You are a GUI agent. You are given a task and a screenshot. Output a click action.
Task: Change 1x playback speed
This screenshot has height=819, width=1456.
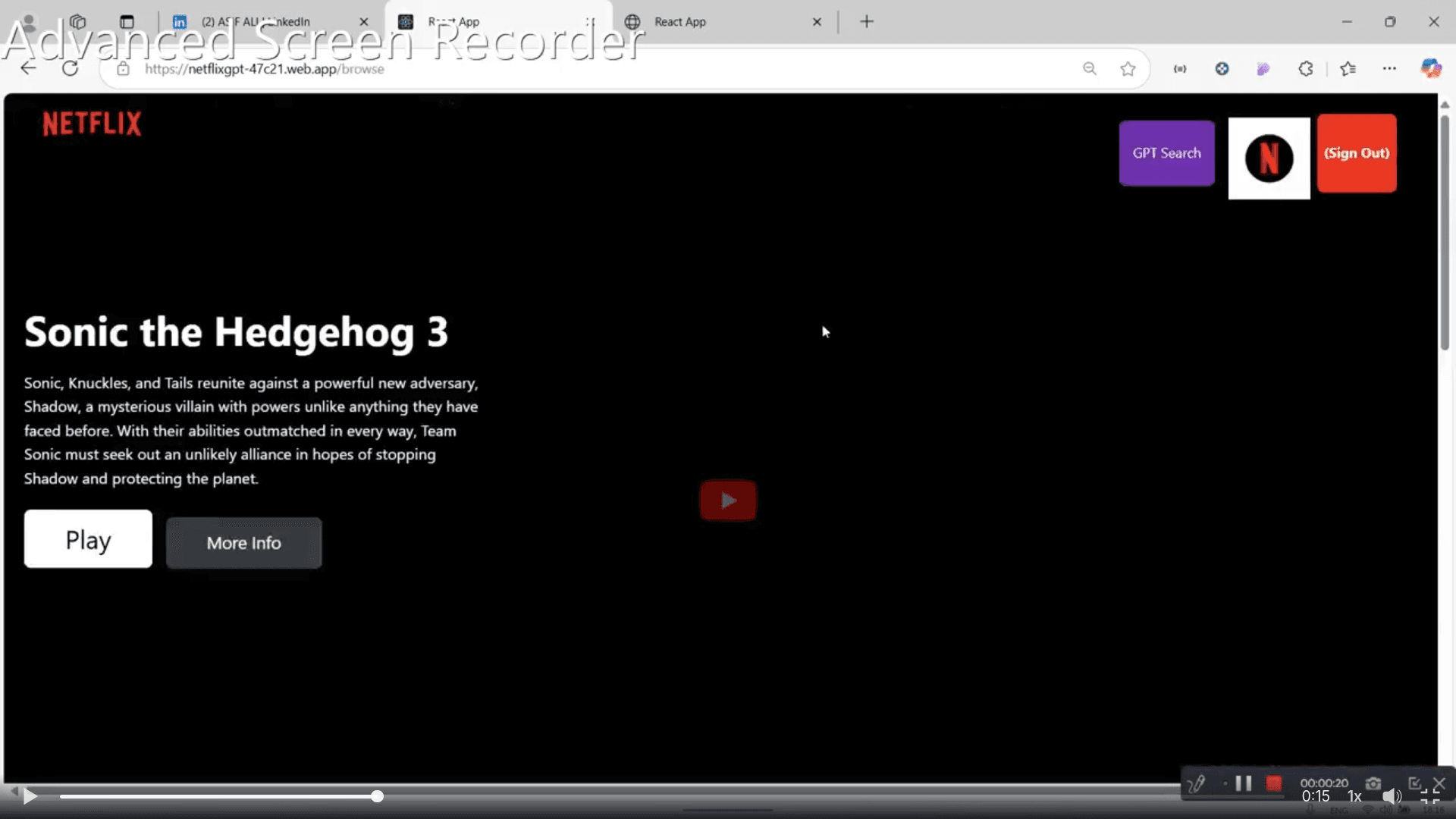tap(1354, 796)
